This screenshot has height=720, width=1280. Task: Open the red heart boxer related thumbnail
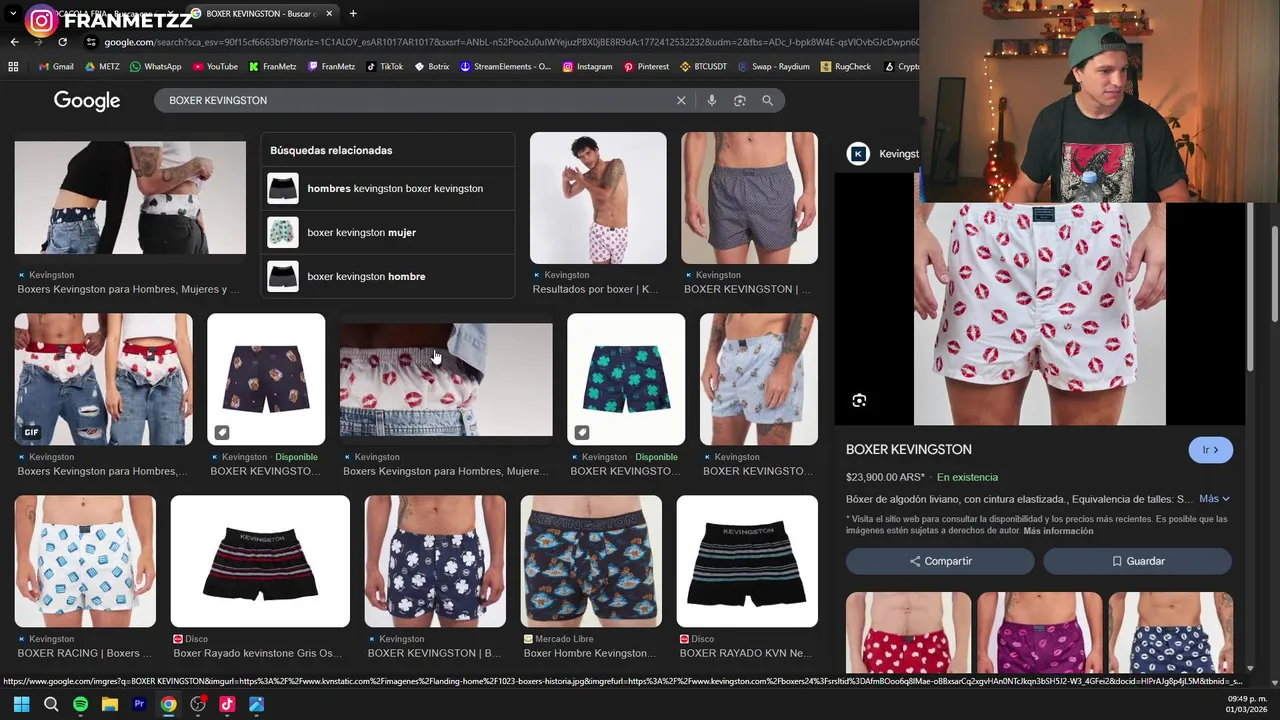click(908, 632)
